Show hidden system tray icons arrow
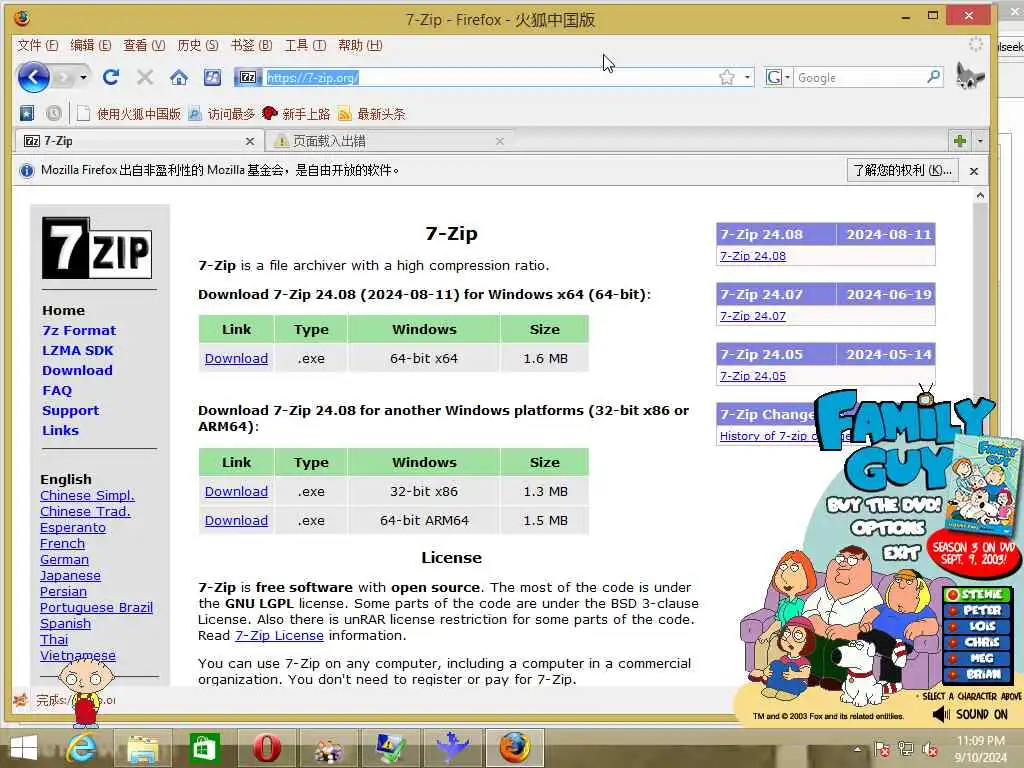This screenshot has width=1024, height=768. (857, 749)
